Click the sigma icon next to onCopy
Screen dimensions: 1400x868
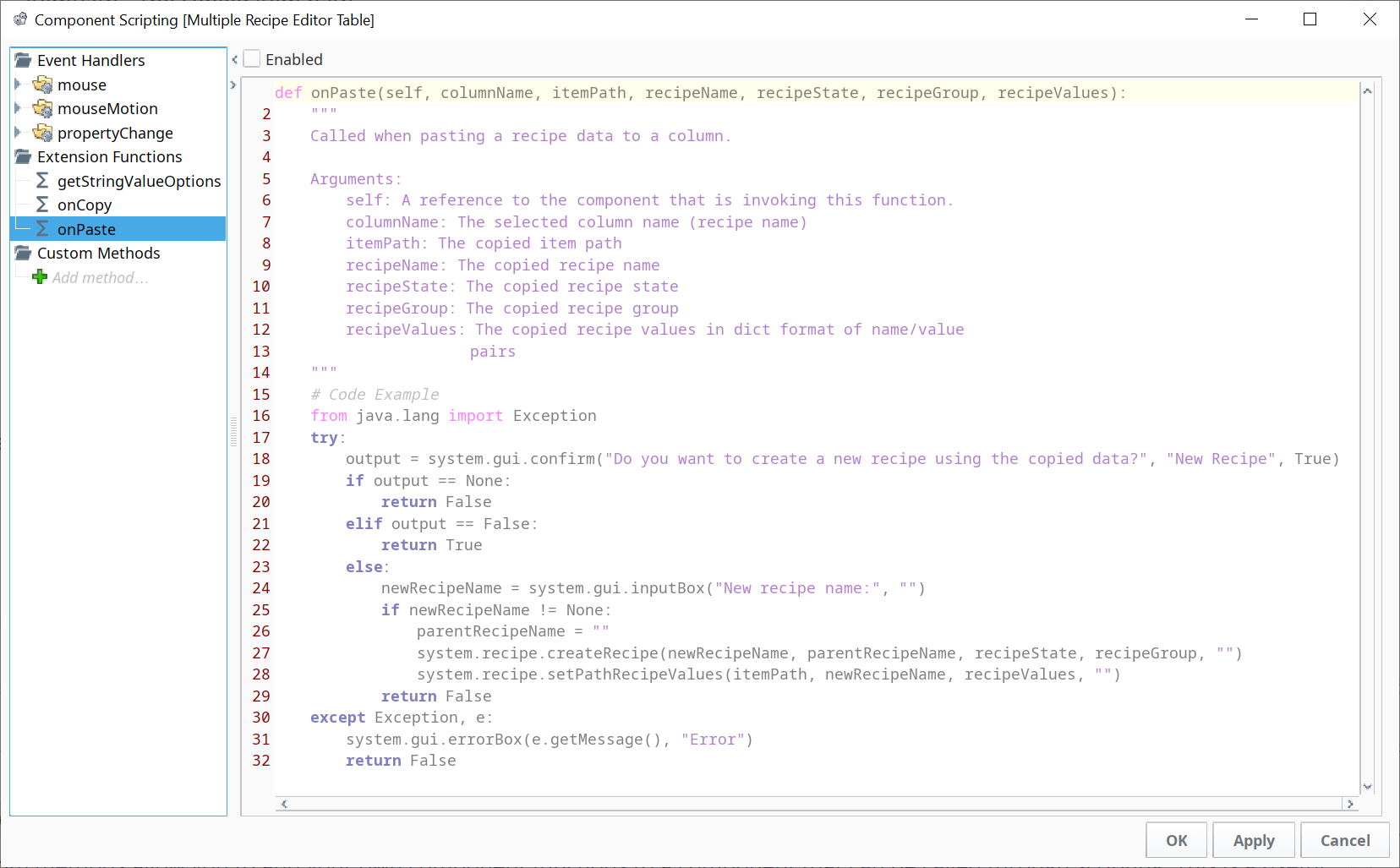point(42,205)
